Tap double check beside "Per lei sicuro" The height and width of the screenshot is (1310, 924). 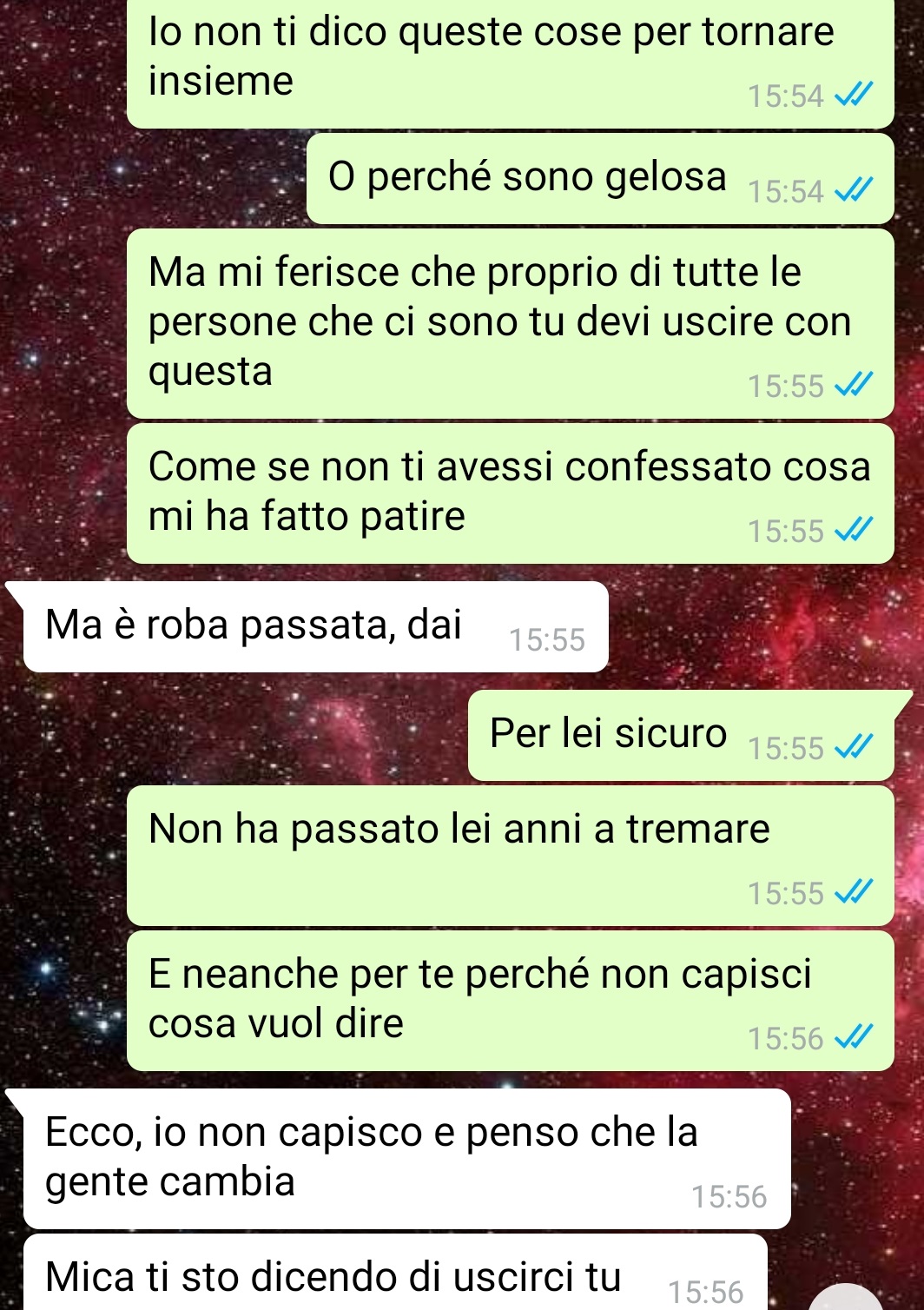click(853, 747)
